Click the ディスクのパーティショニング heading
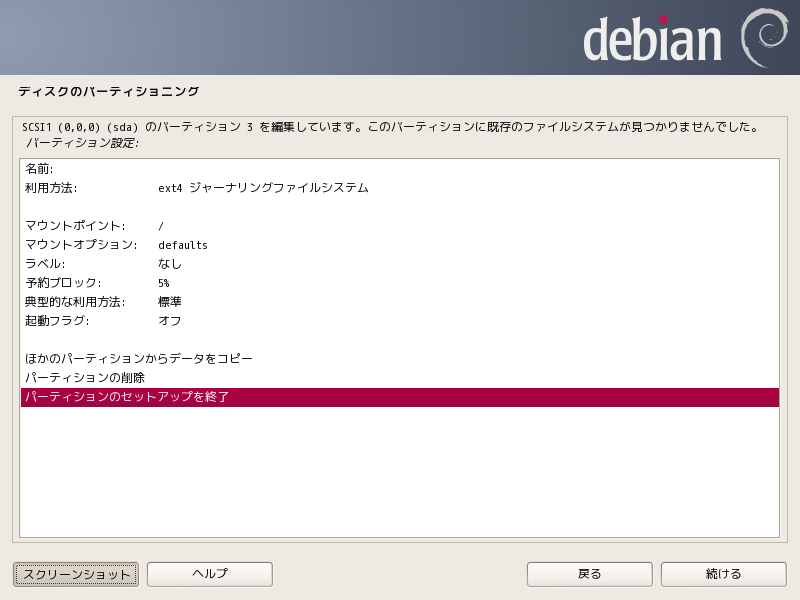 tap(109, 92)
